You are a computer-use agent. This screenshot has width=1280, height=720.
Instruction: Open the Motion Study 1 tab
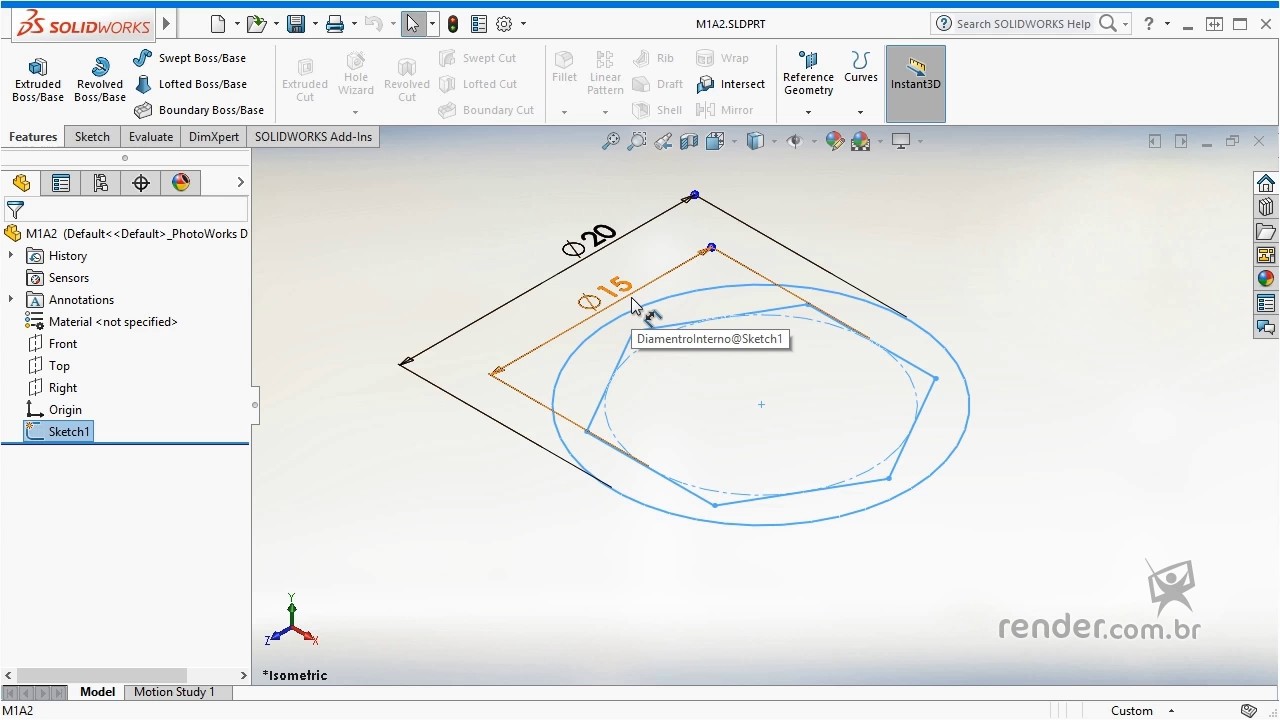[x=174, y=692]
